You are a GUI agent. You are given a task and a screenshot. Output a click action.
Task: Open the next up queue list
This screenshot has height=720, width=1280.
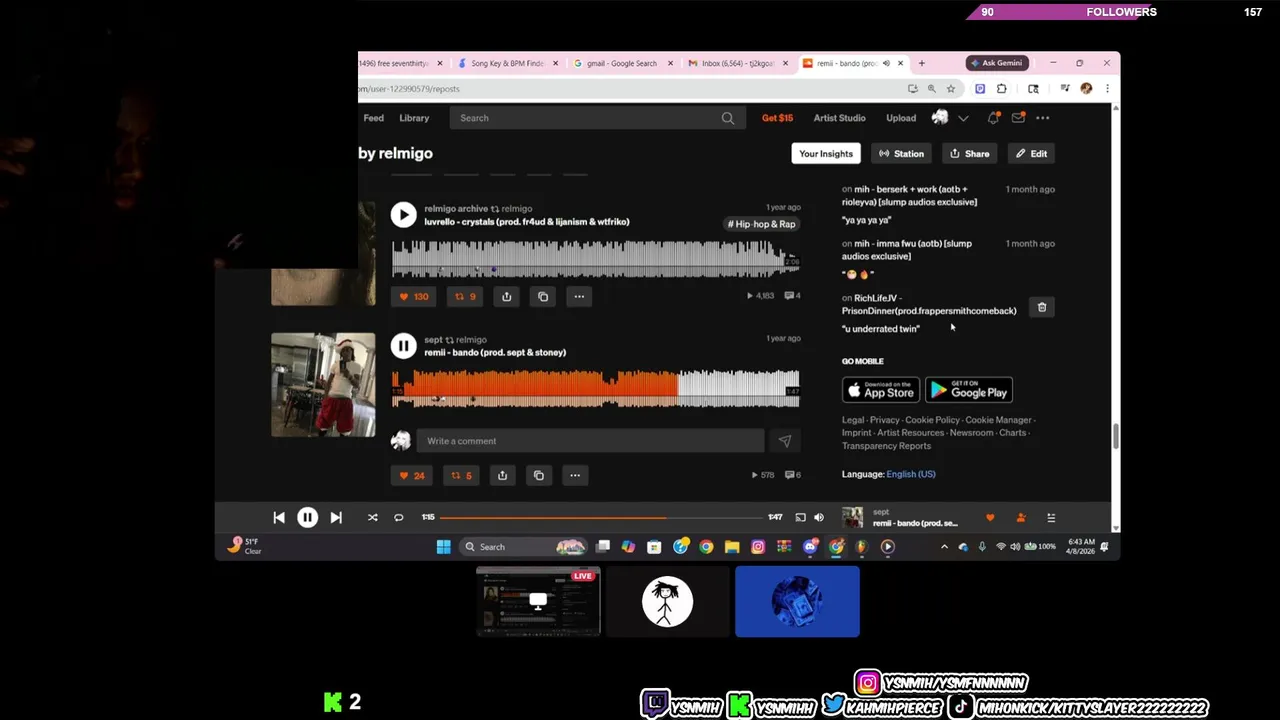pos(1051,517)
